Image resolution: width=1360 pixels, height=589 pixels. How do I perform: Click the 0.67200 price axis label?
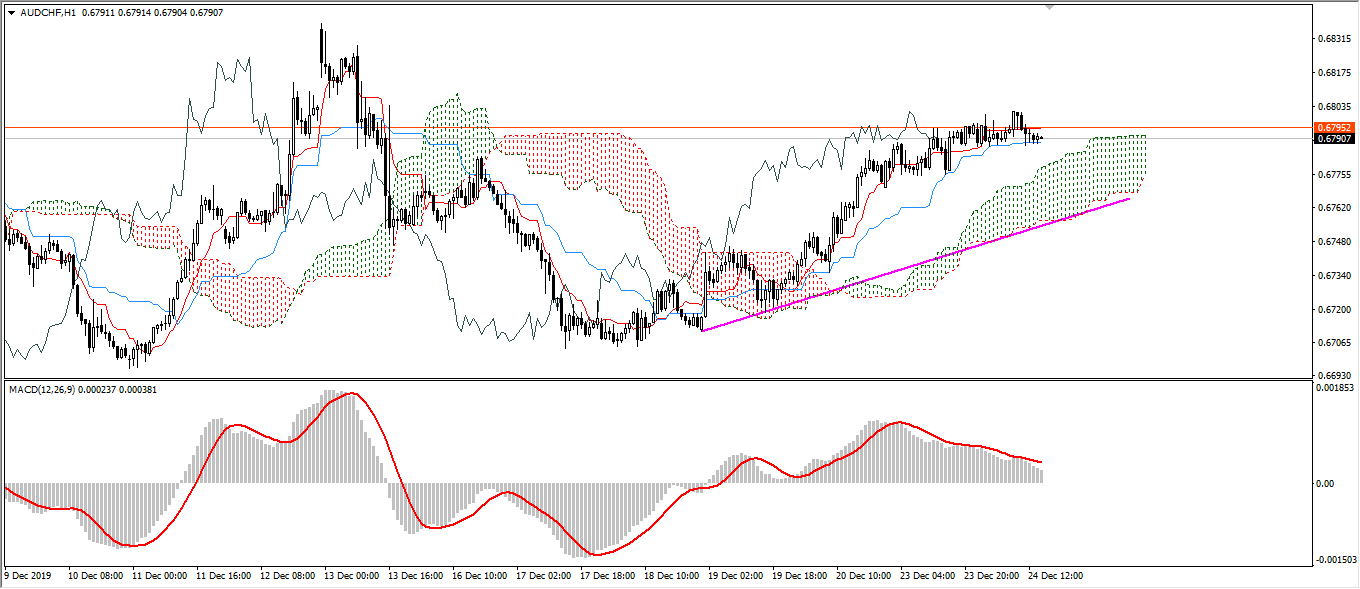click(x=1335, y=311)
